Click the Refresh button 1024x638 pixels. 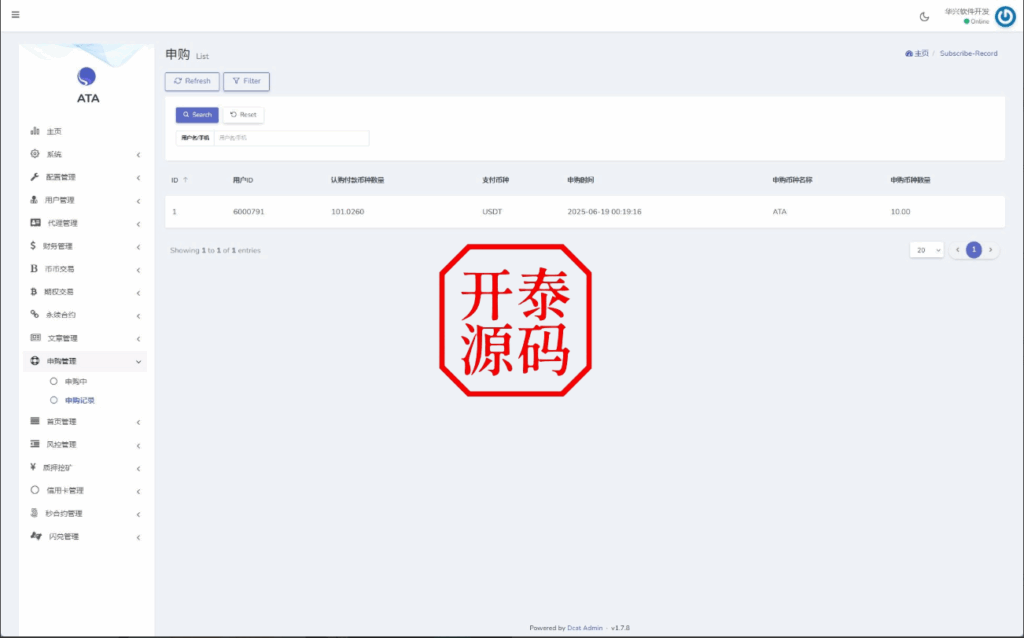[x=192, y=82]
